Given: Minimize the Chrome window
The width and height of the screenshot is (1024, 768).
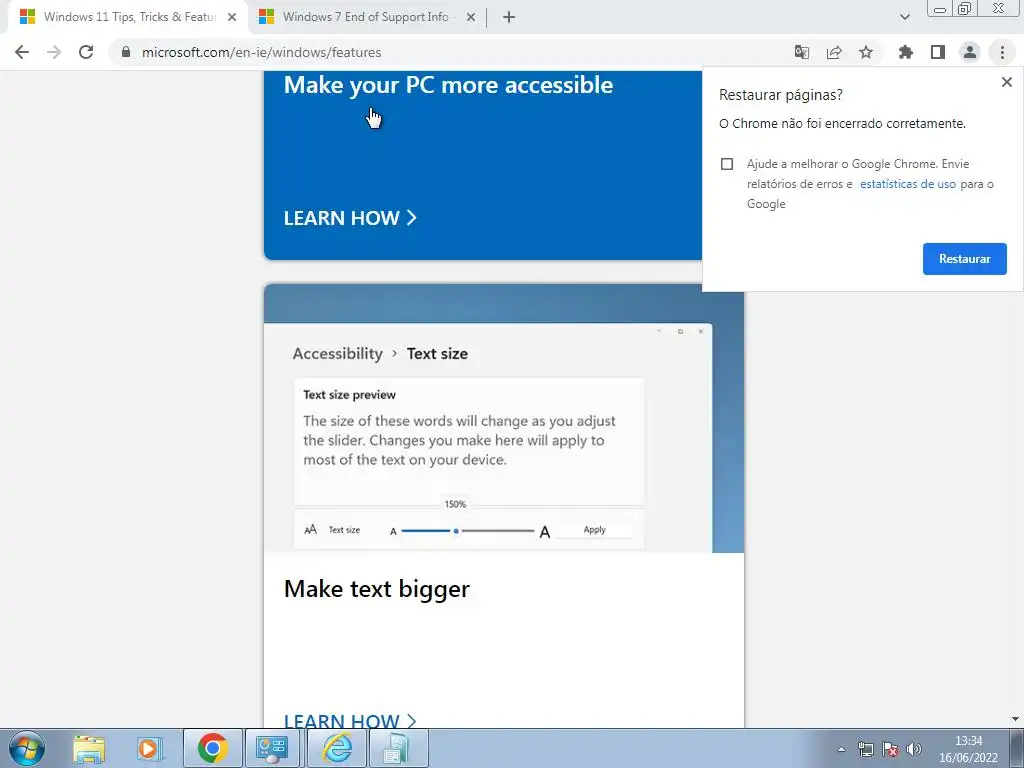Looking at the screenshot, I should point(940,8).
